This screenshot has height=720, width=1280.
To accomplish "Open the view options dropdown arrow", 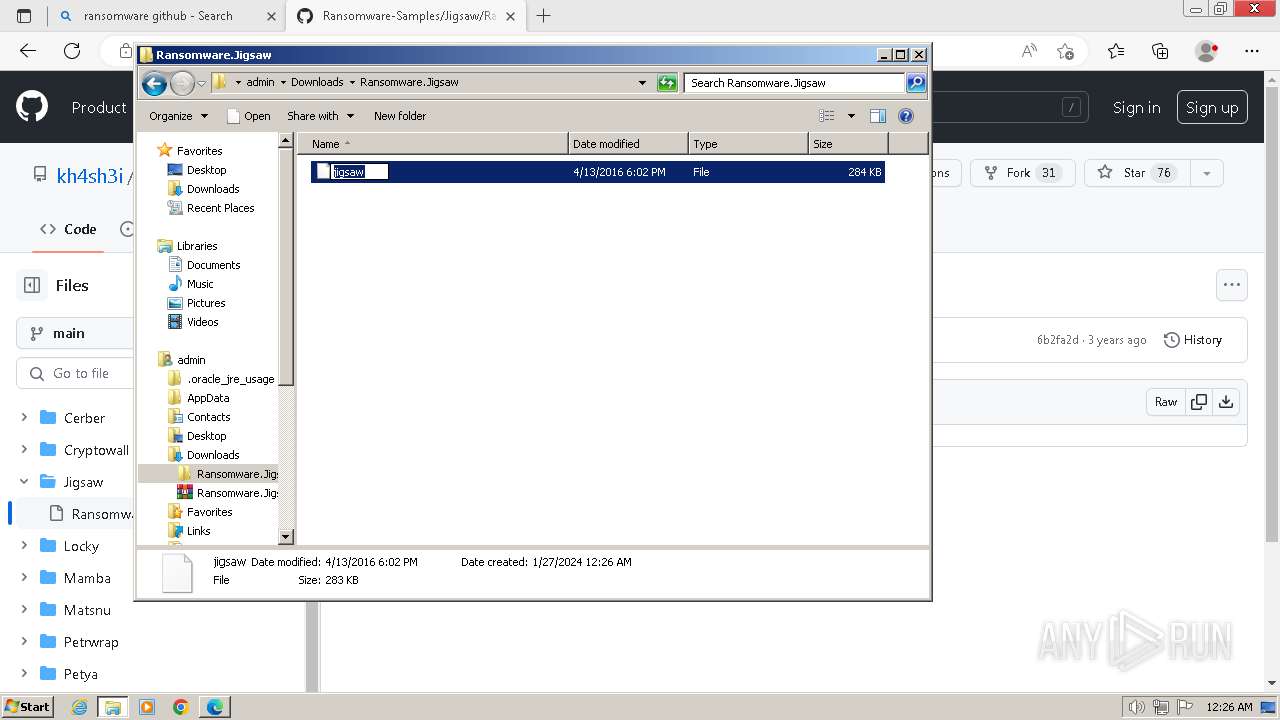I will 851,116.
